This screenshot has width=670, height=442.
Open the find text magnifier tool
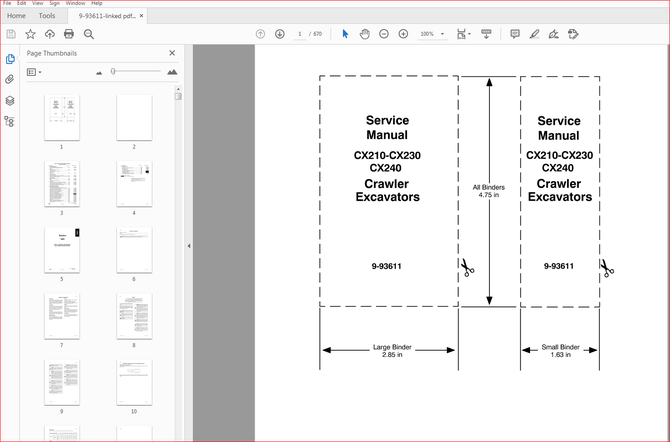tap(88, 34)
